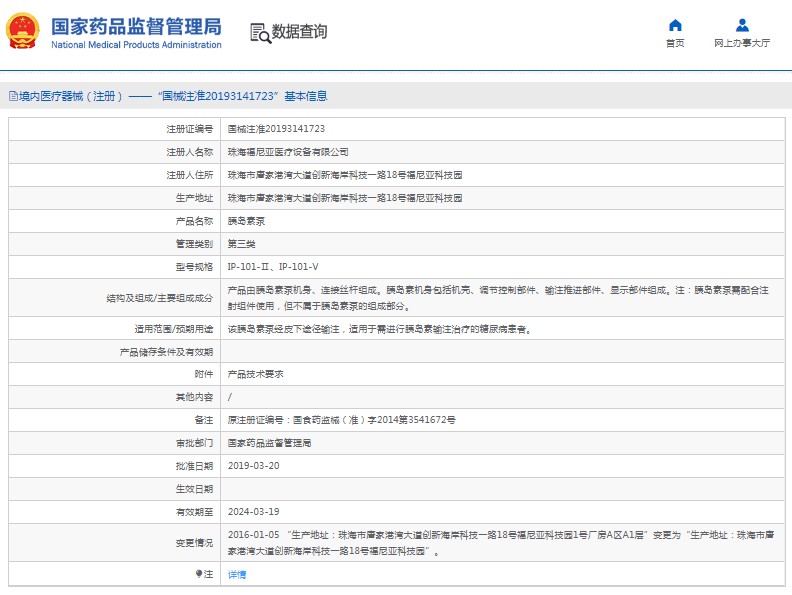Click the 变更情况 2016-01-05 change text
The height and width of the screenshot is (595, 792).
(501, 542)
